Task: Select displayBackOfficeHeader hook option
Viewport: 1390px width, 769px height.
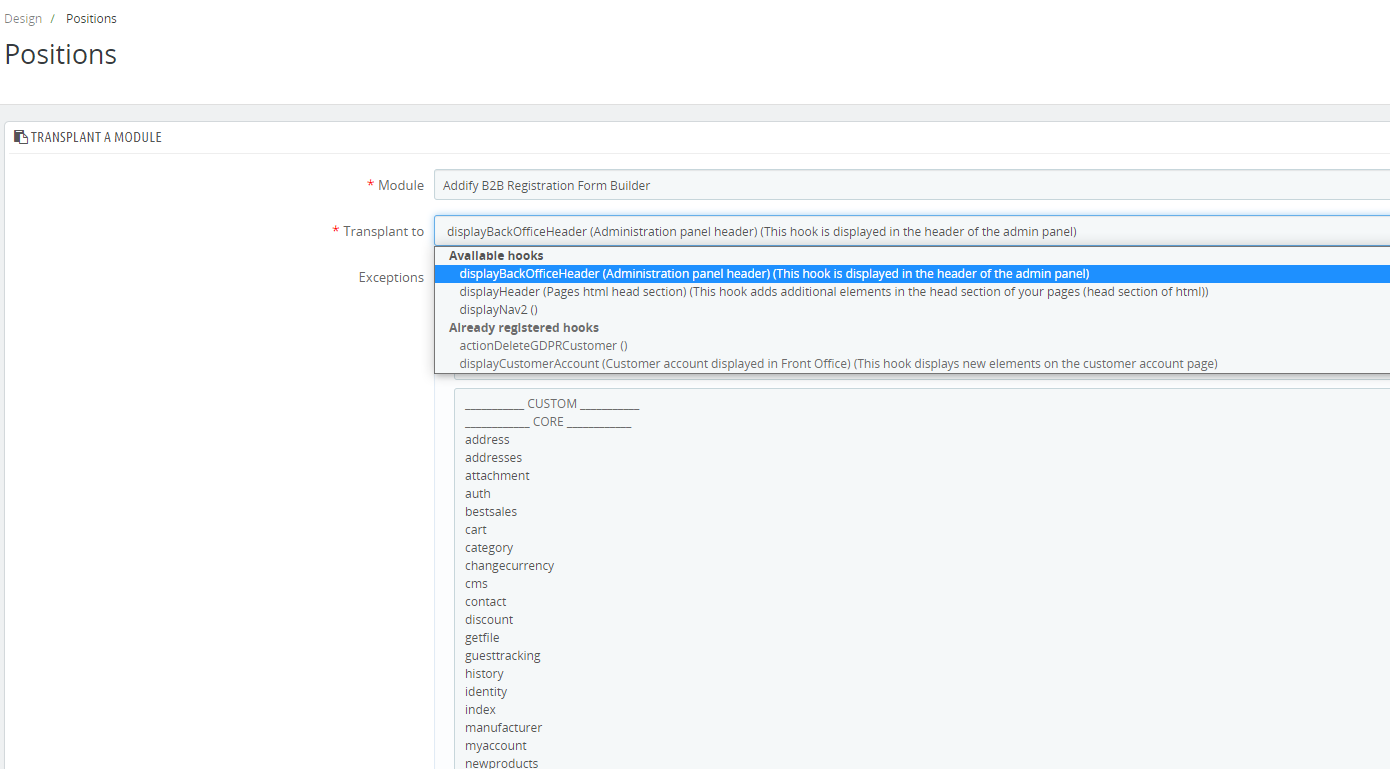Action: [912, 274]
